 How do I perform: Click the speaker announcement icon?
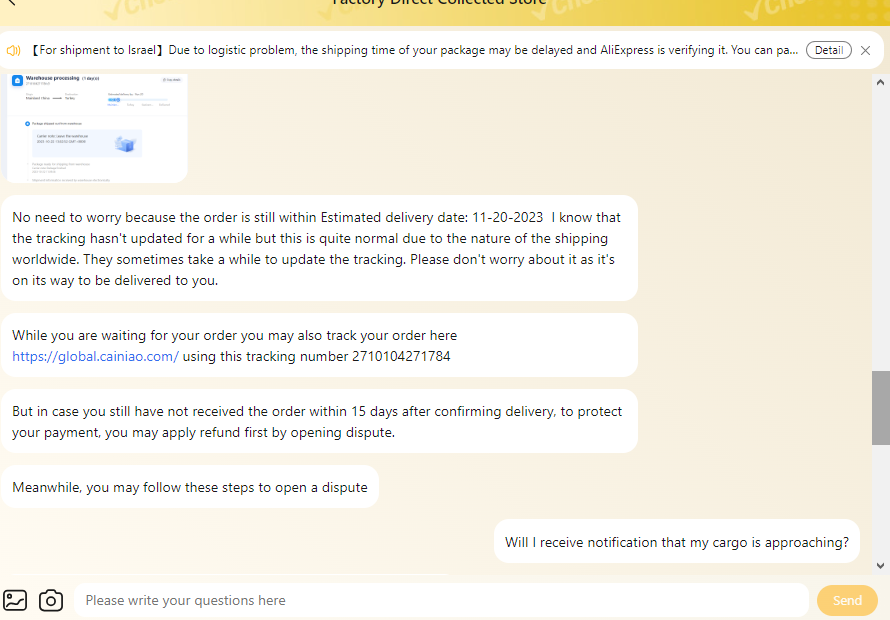click(14, 51)
